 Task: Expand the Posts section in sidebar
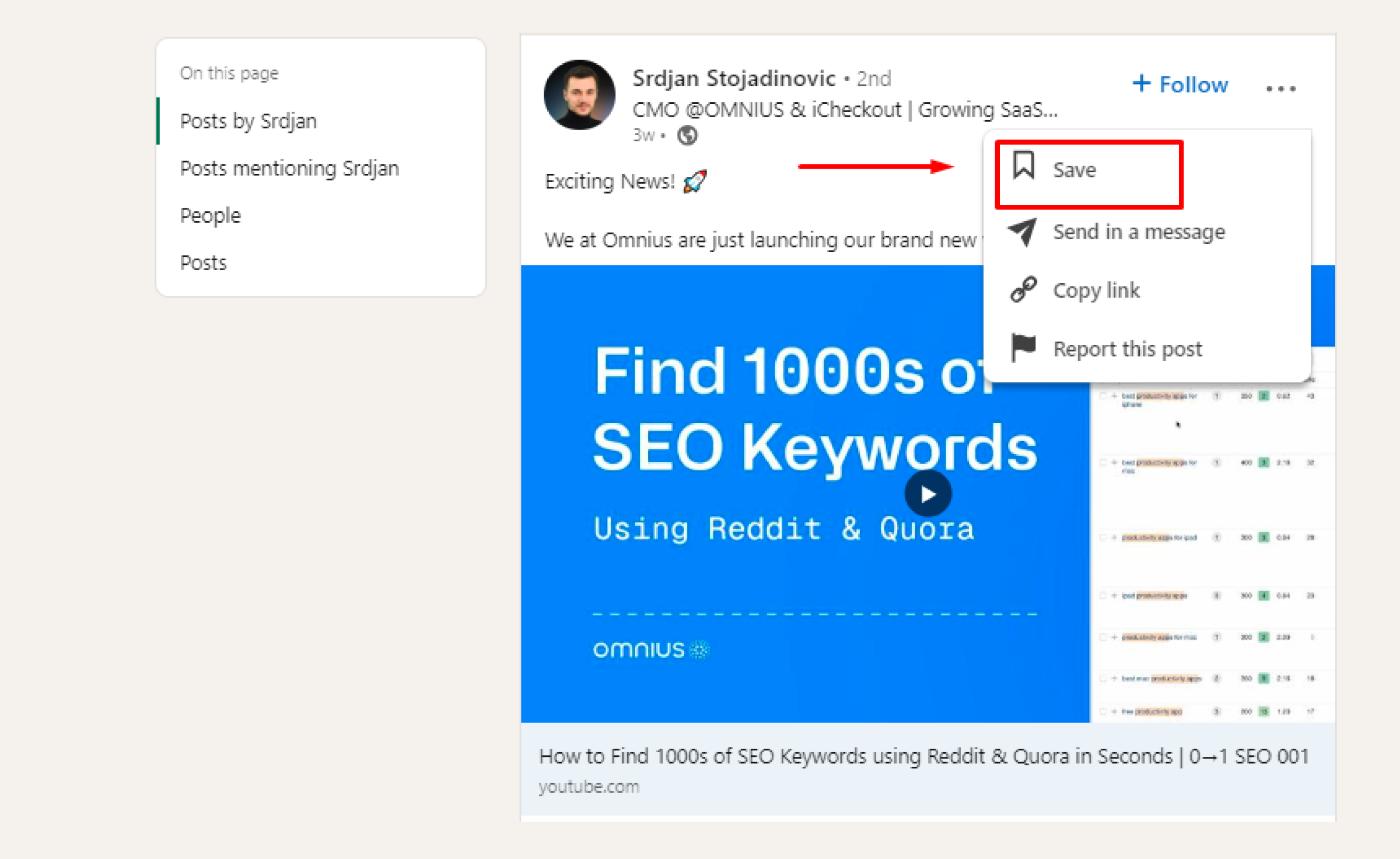pos(203,262)
